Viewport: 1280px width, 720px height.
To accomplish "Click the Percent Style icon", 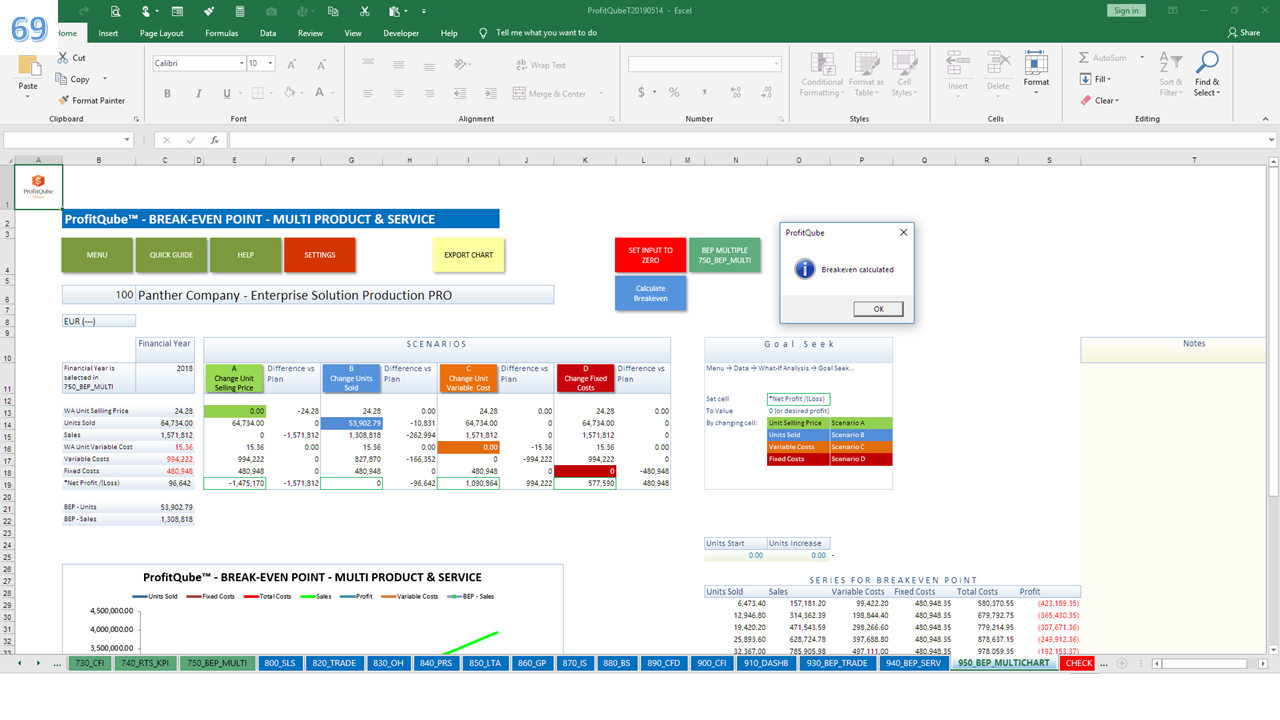I will tap(674, 92).
